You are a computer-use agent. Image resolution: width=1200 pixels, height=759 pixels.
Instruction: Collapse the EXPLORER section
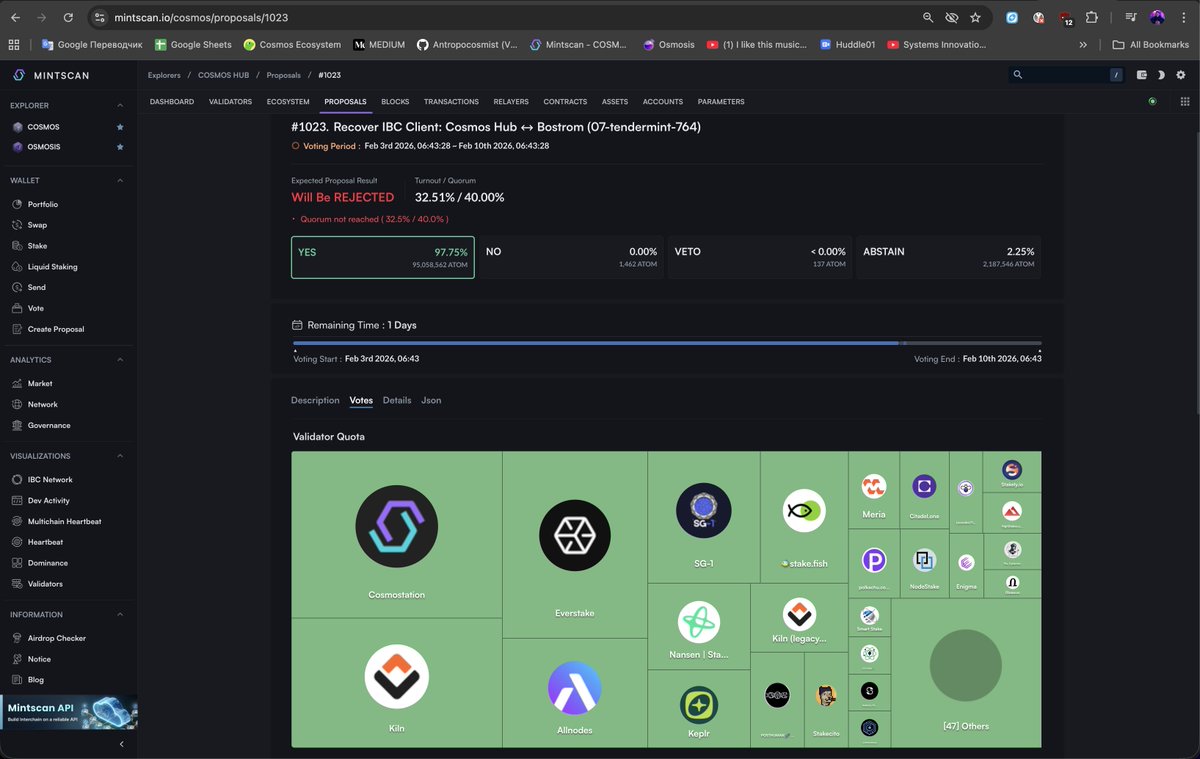[x=120, y=105]
